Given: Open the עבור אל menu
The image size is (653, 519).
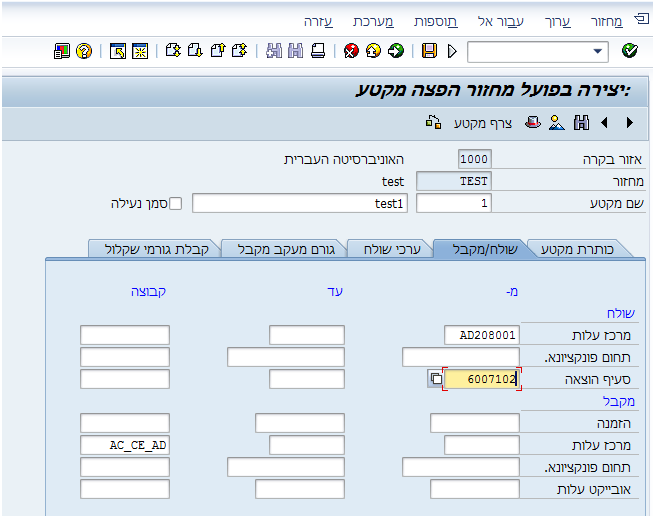Looking at the screenshot, I should 501,21.
